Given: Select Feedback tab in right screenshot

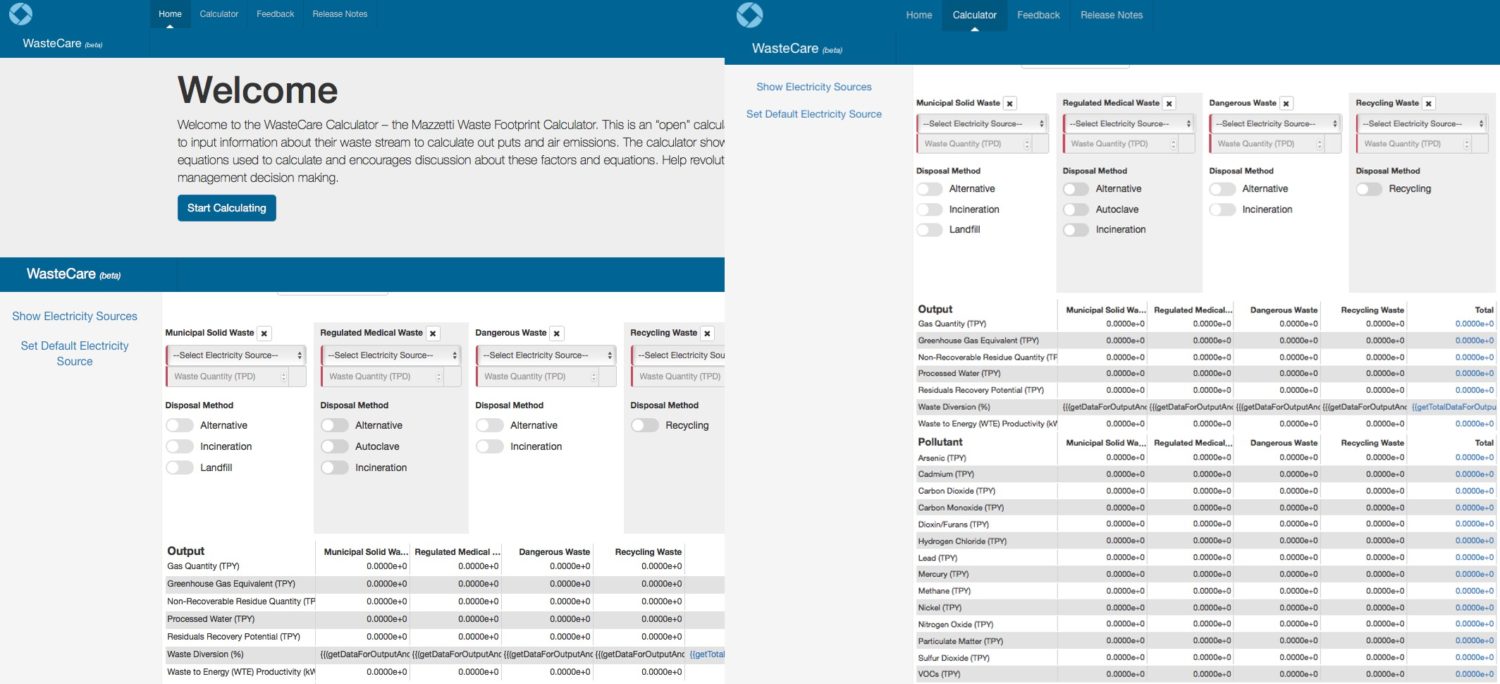Looking at the screenshot, I should [1038, 15].
